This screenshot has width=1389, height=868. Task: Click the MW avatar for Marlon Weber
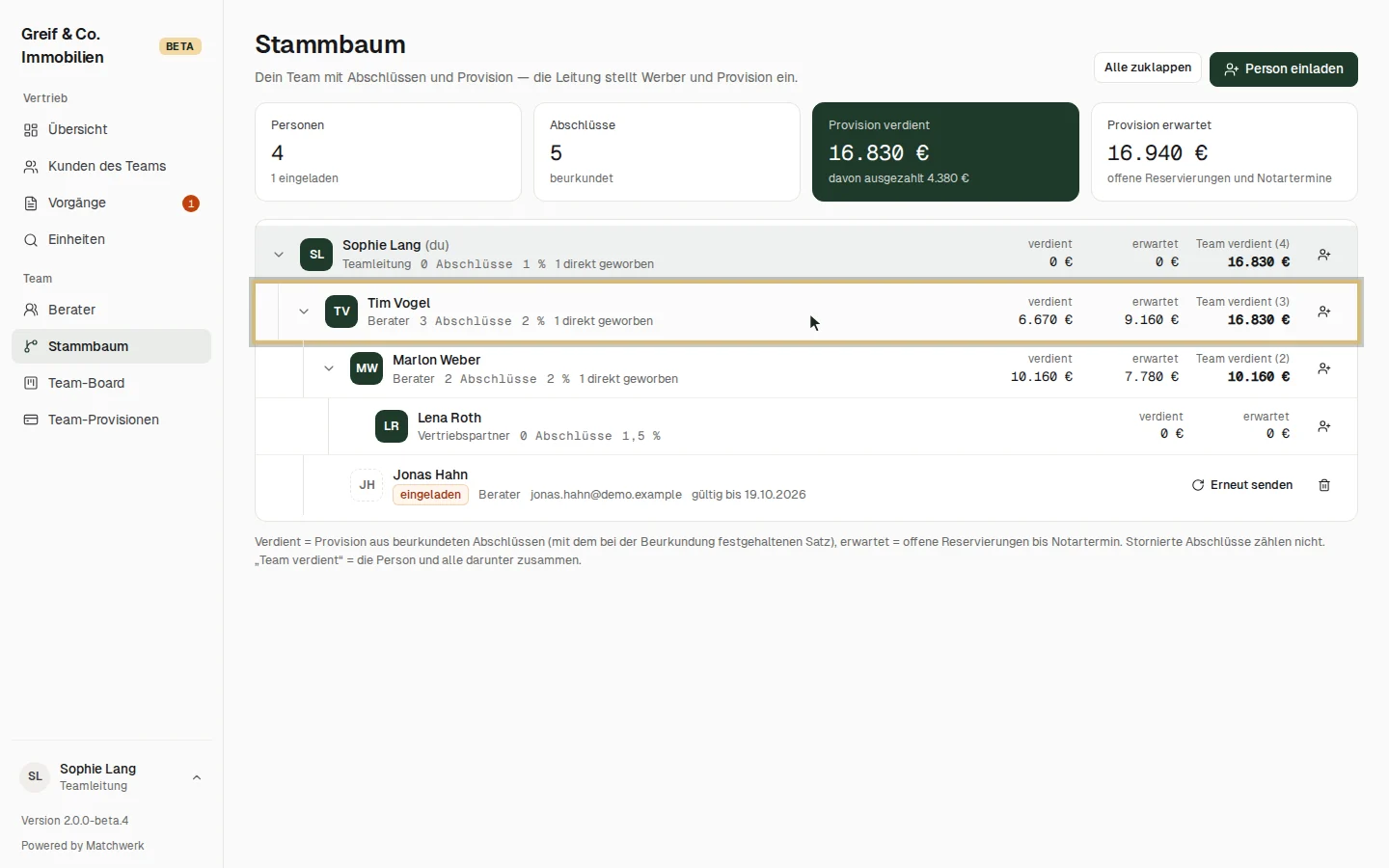pos(367,368)
